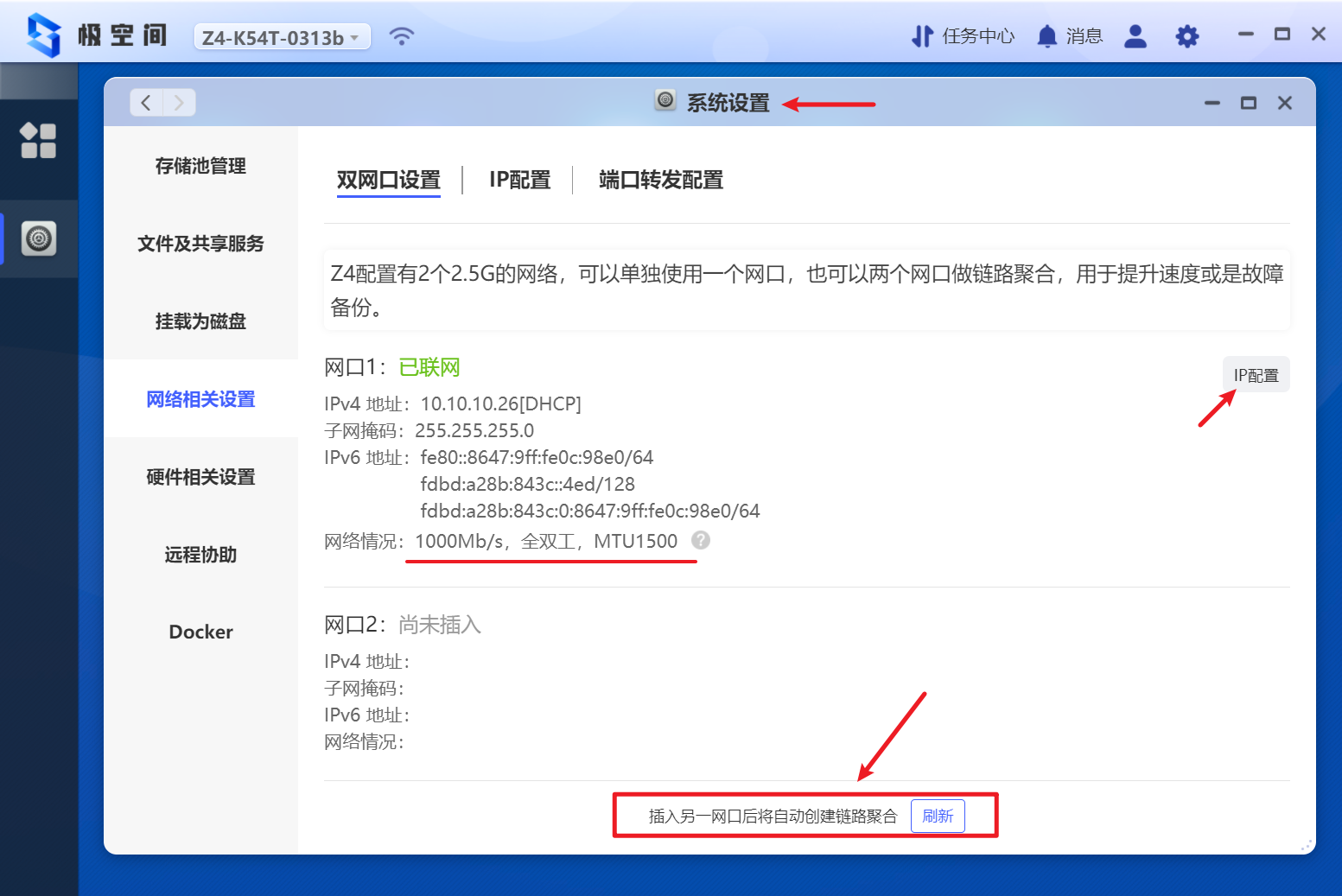The width and height of the screenshot is (1342, 896).
Task: Select 挂载为磁盘 in the left menu
Action: [x=200, y=321]
